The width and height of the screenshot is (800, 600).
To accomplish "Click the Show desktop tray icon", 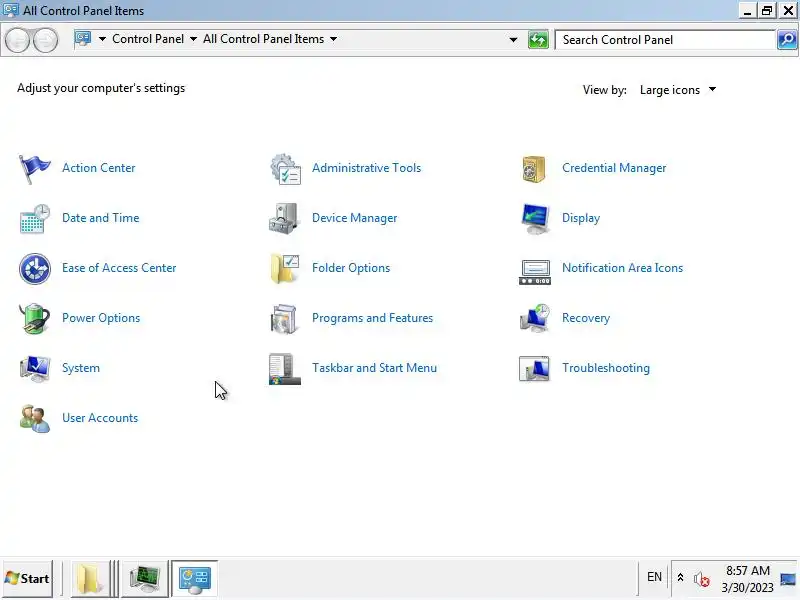I will [x=788, y=579].
